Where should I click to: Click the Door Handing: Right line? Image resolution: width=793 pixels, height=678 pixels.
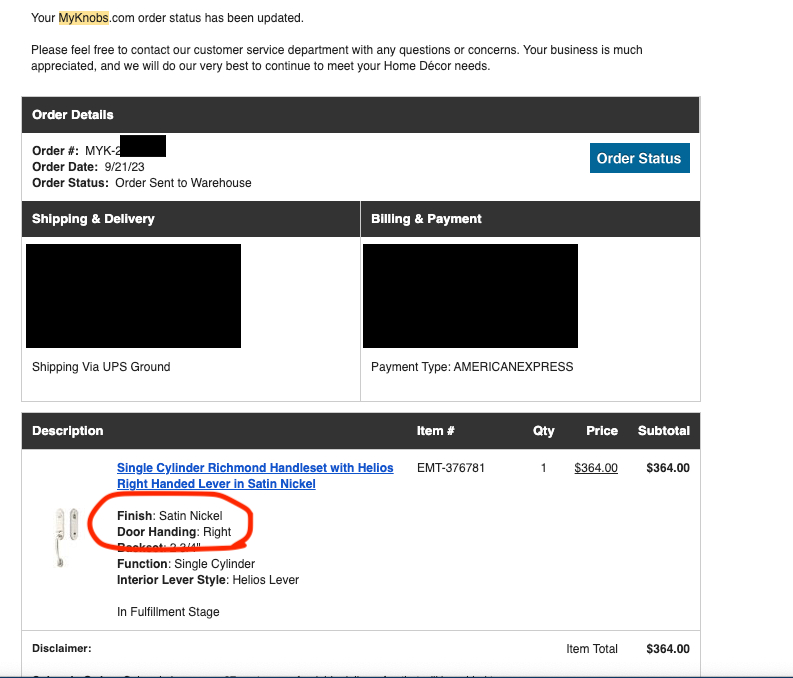174,532
